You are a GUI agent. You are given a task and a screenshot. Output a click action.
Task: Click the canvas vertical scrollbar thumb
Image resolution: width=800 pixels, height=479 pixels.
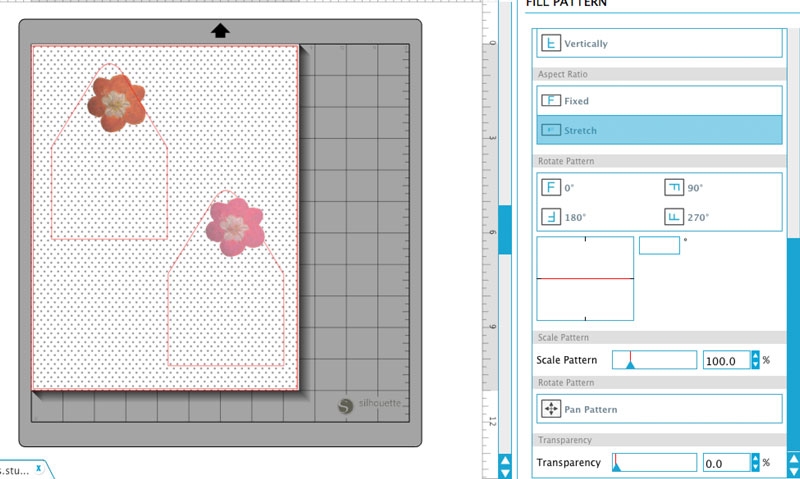coord(505,230)
